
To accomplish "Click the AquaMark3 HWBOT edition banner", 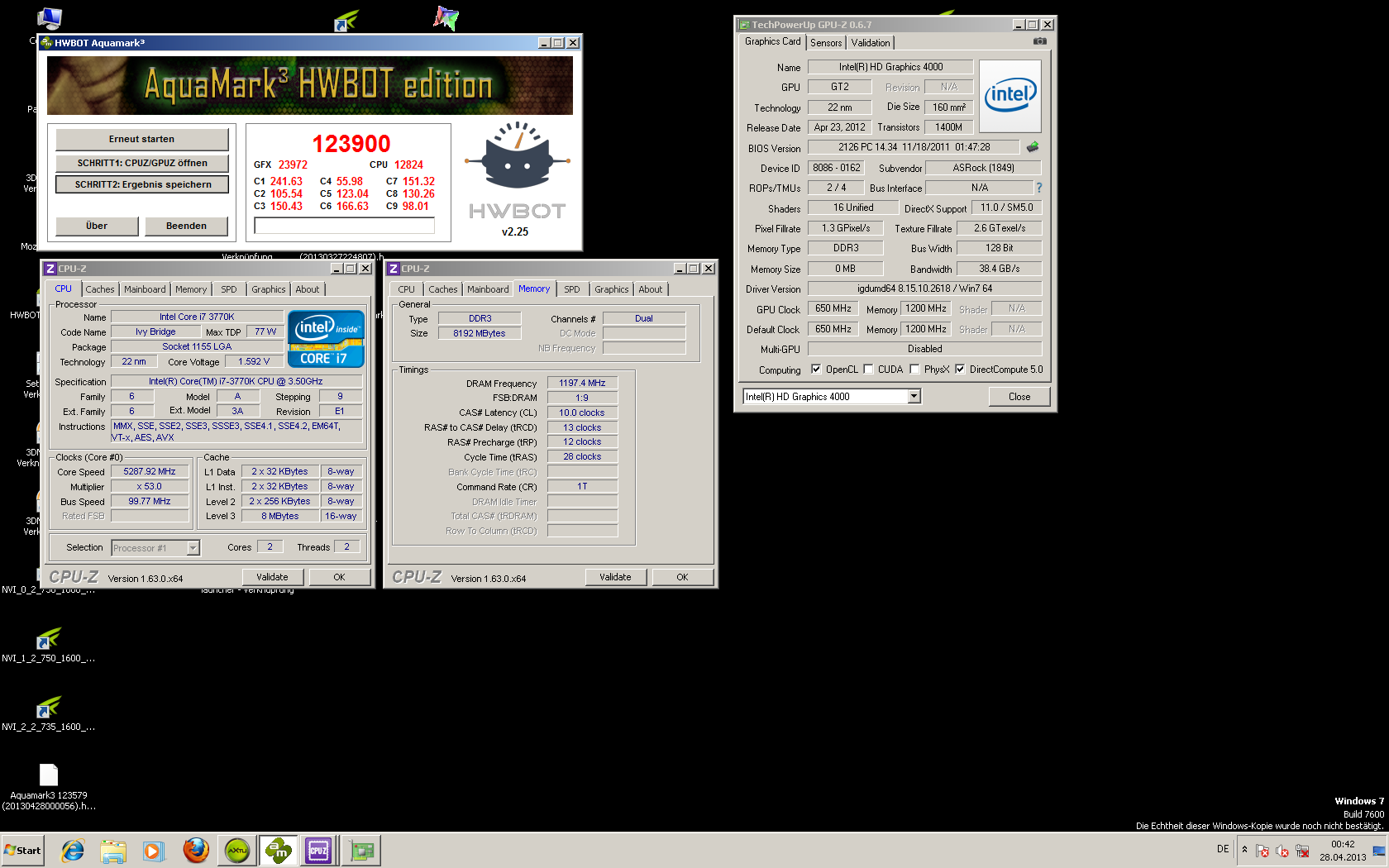I will [310, 85].
